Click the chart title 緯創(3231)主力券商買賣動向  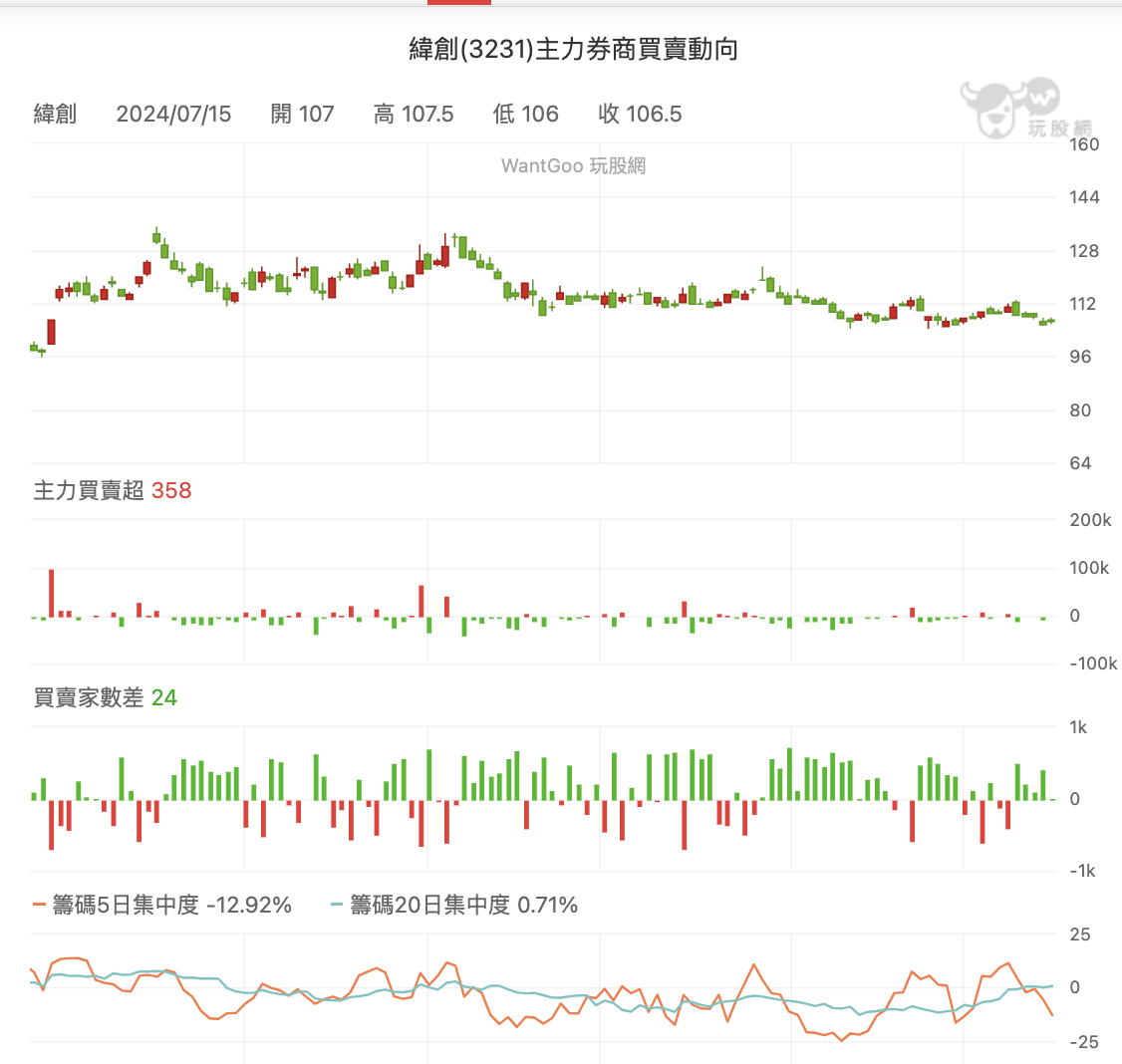point(573,50)
